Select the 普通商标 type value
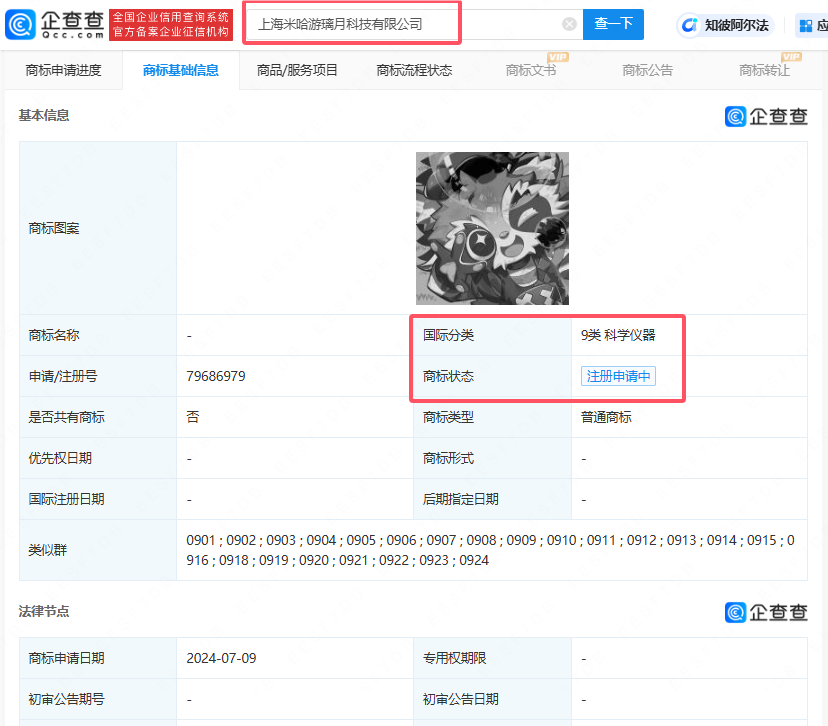The height and width of the screenshot is (726, 828). tap(606, 417)
